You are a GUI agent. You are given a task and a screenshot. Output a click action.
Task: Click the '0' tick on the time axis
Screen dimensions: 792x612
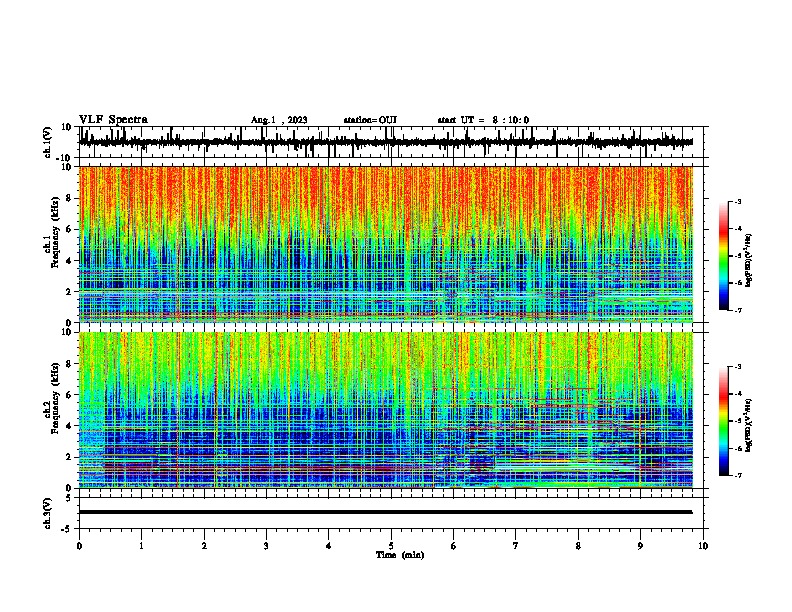pos(79,546)
